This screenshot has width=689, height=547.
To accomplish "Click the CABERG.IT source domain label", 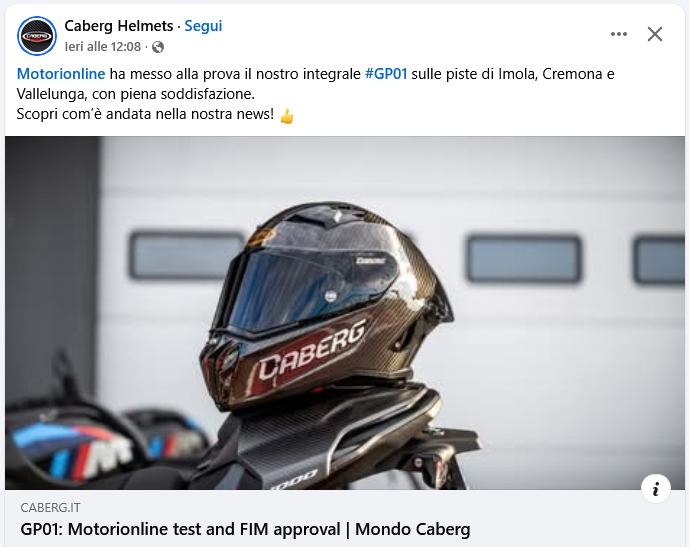I will click(x=51, y=508).
